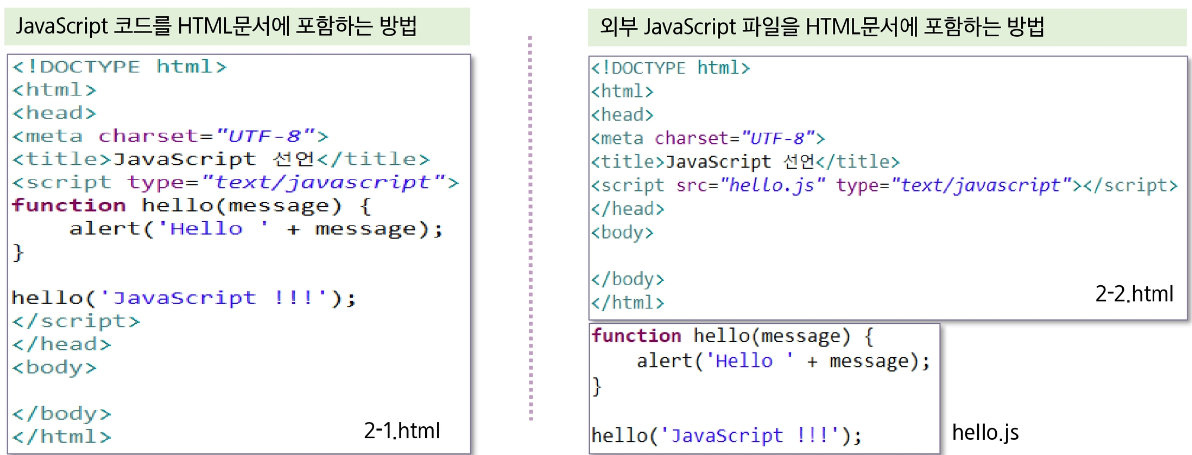The width and height of the screenshot is (1192, 455).
Task: Click the <title> line in 2-2.html code
Action: click(746, 162)
